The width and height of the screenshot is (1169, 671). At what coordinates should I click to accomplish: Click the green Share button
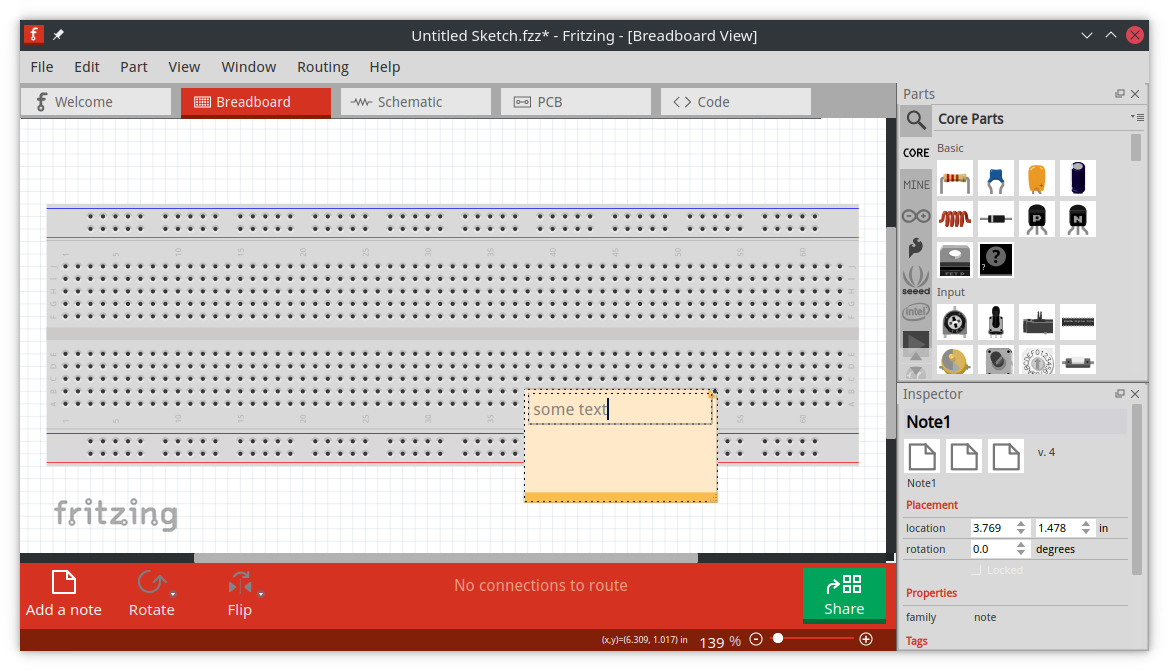tap(844, 595)
